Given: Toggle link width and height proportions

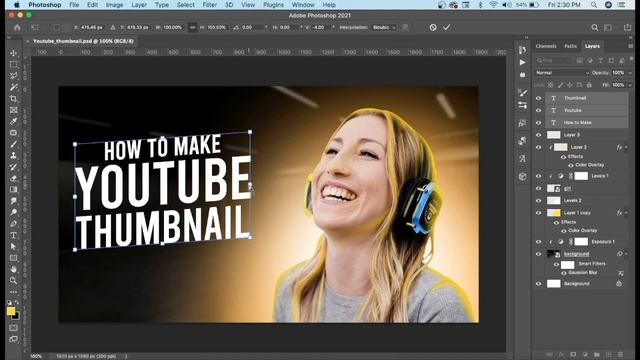Looking at the screenshot, I should click(x=192, y=27).
